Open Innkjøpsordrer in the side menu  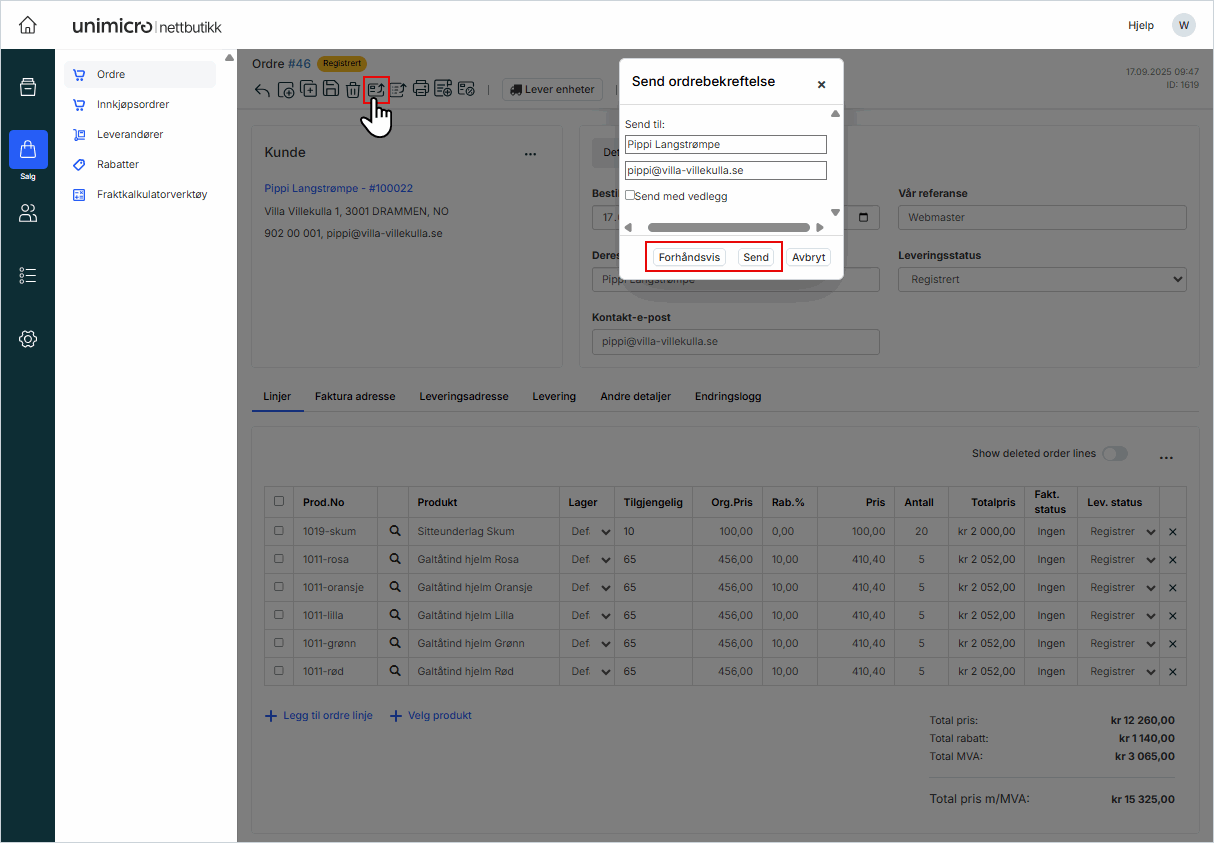pos(133,104)
